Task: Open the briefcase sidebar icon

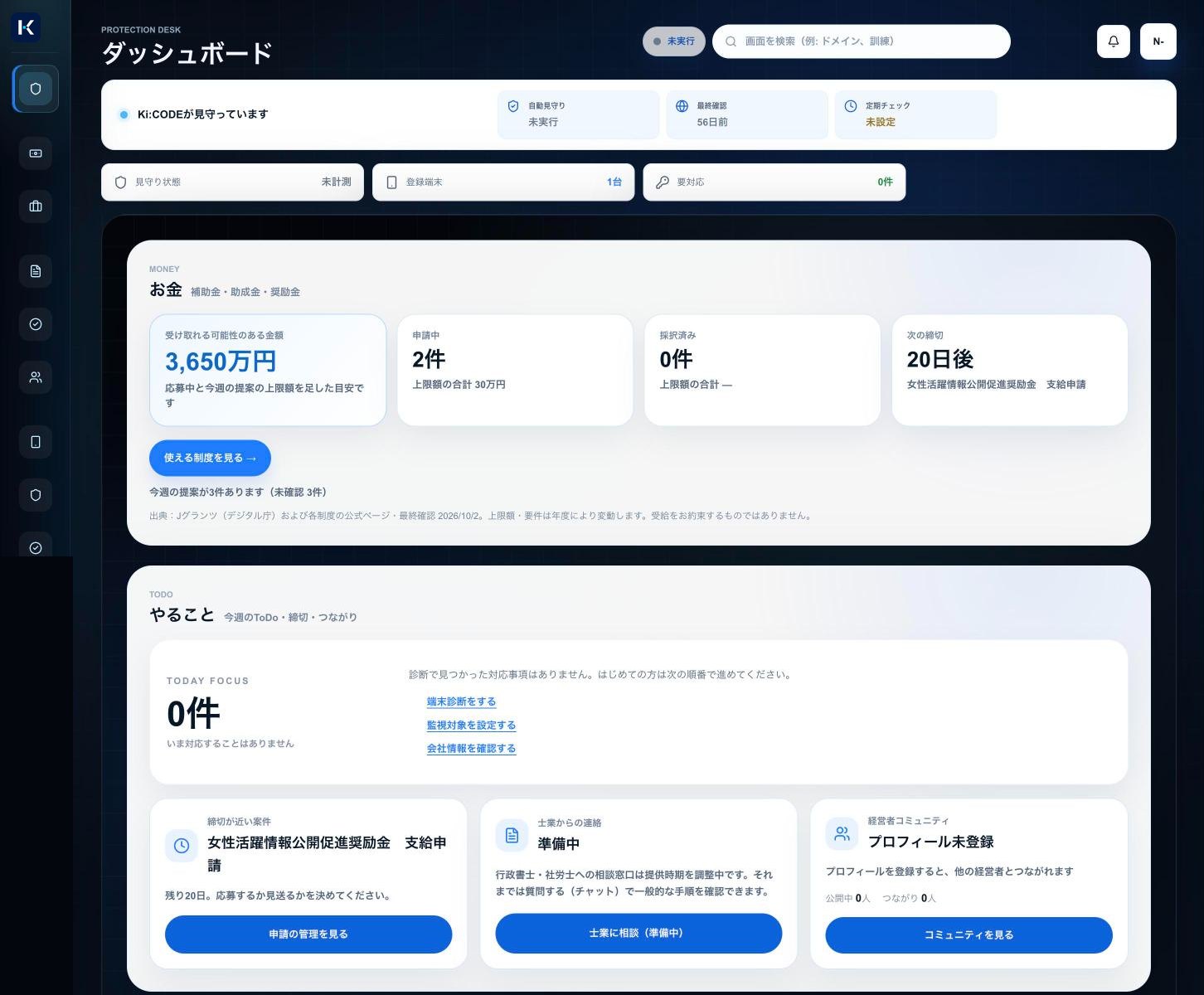Action: pos(36,206)
